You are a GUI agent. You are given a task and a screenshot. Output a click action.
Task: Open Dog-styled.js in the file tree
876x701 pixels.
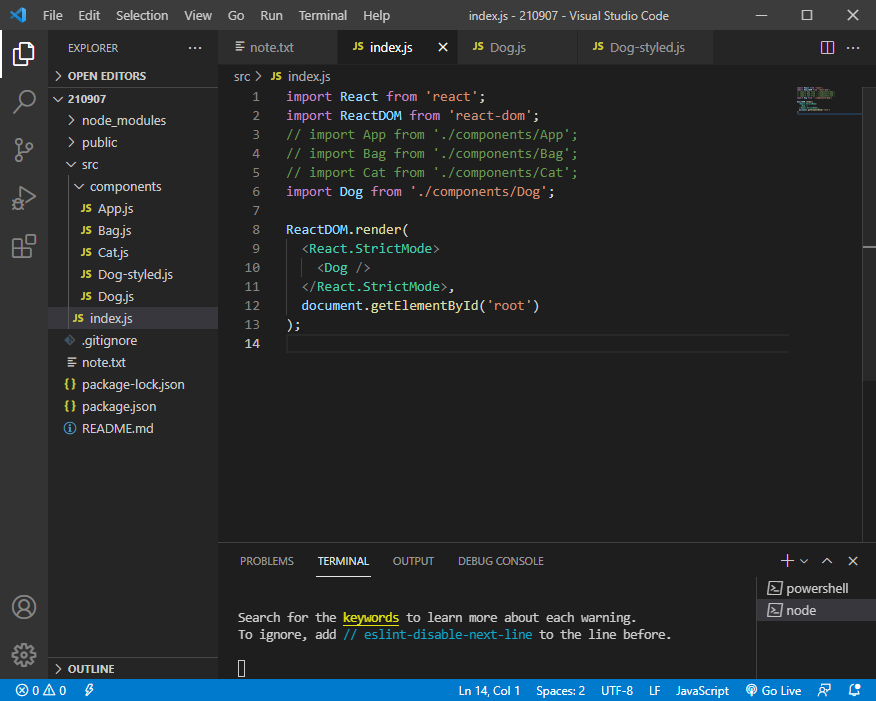coord(133,274)
